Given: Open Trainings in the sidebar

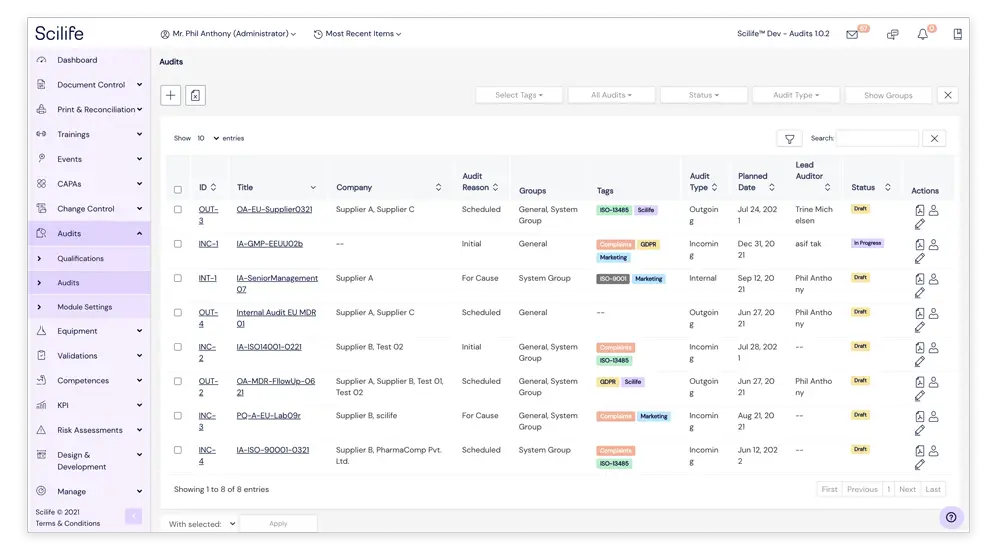Looking at the screenshot, I should (89, 135).
